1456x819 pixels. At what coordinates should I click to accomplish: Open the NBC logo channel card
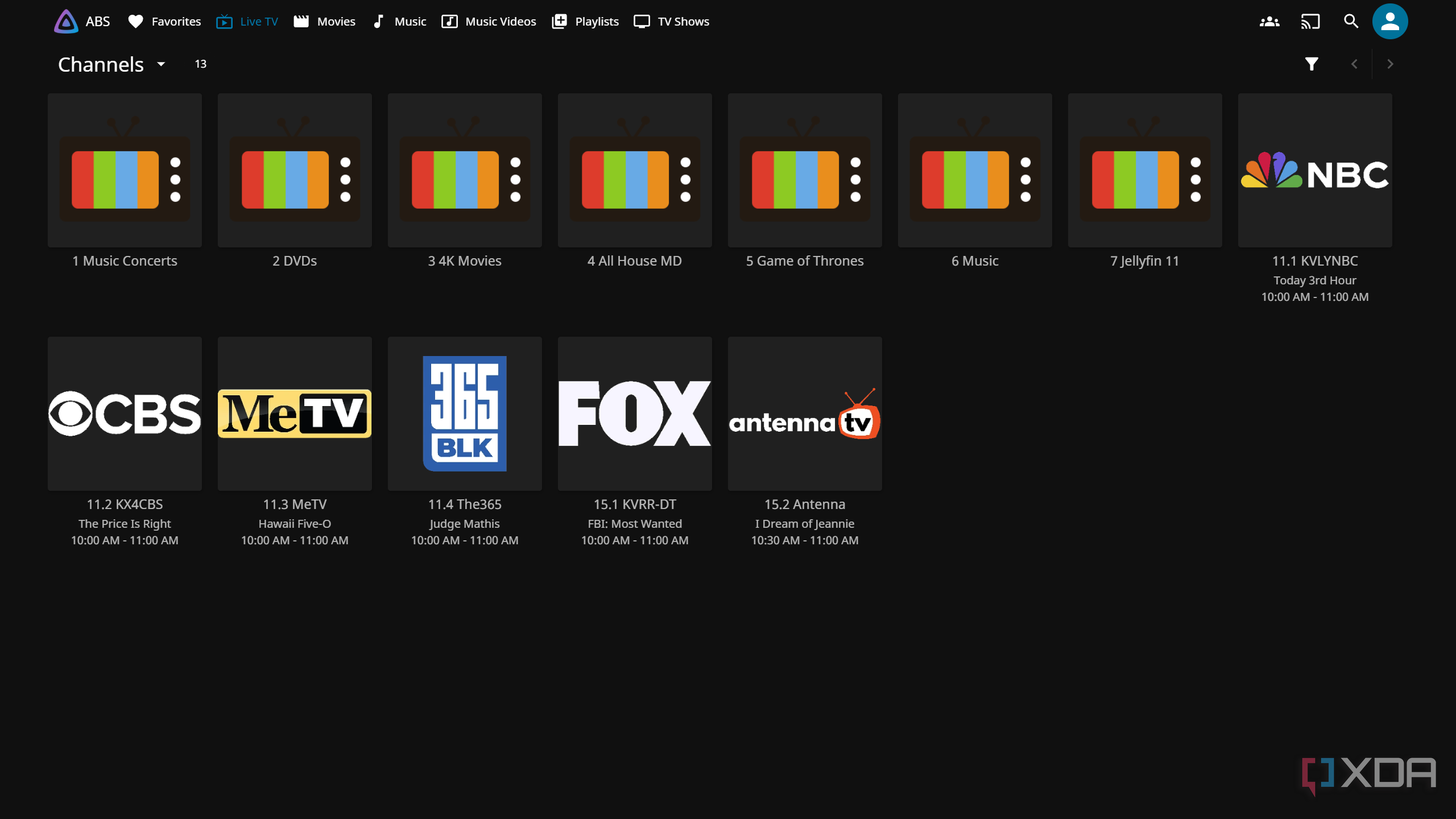click(x=1315, y=170)
